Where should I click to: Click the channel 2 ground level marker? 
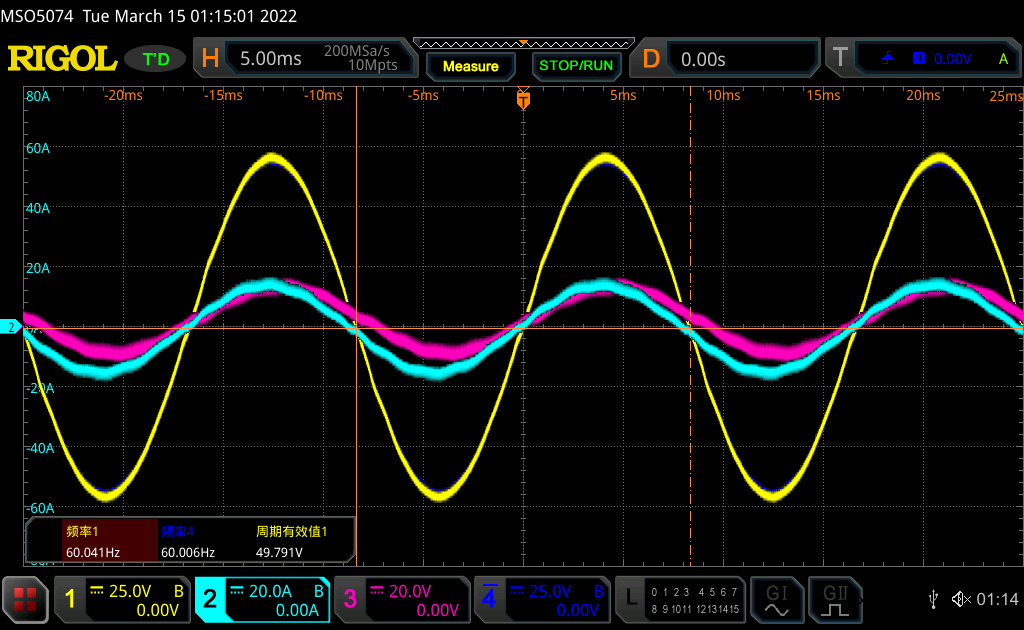click(11, 327)
